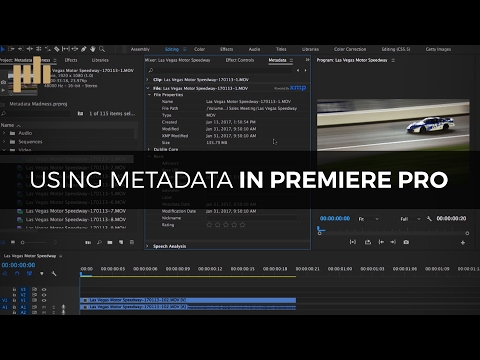Expand the Dublin Core group

click(149, 149)
